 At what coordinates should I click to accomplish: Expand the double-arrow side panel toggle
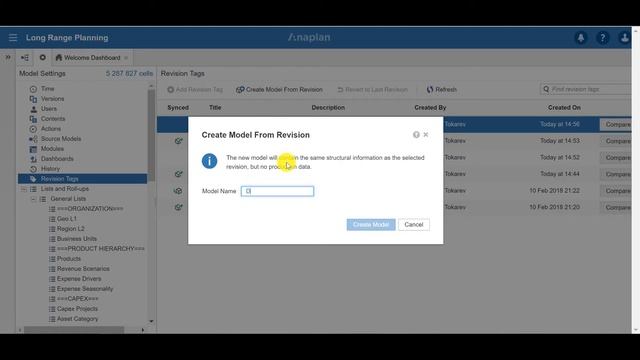[8, 57]
